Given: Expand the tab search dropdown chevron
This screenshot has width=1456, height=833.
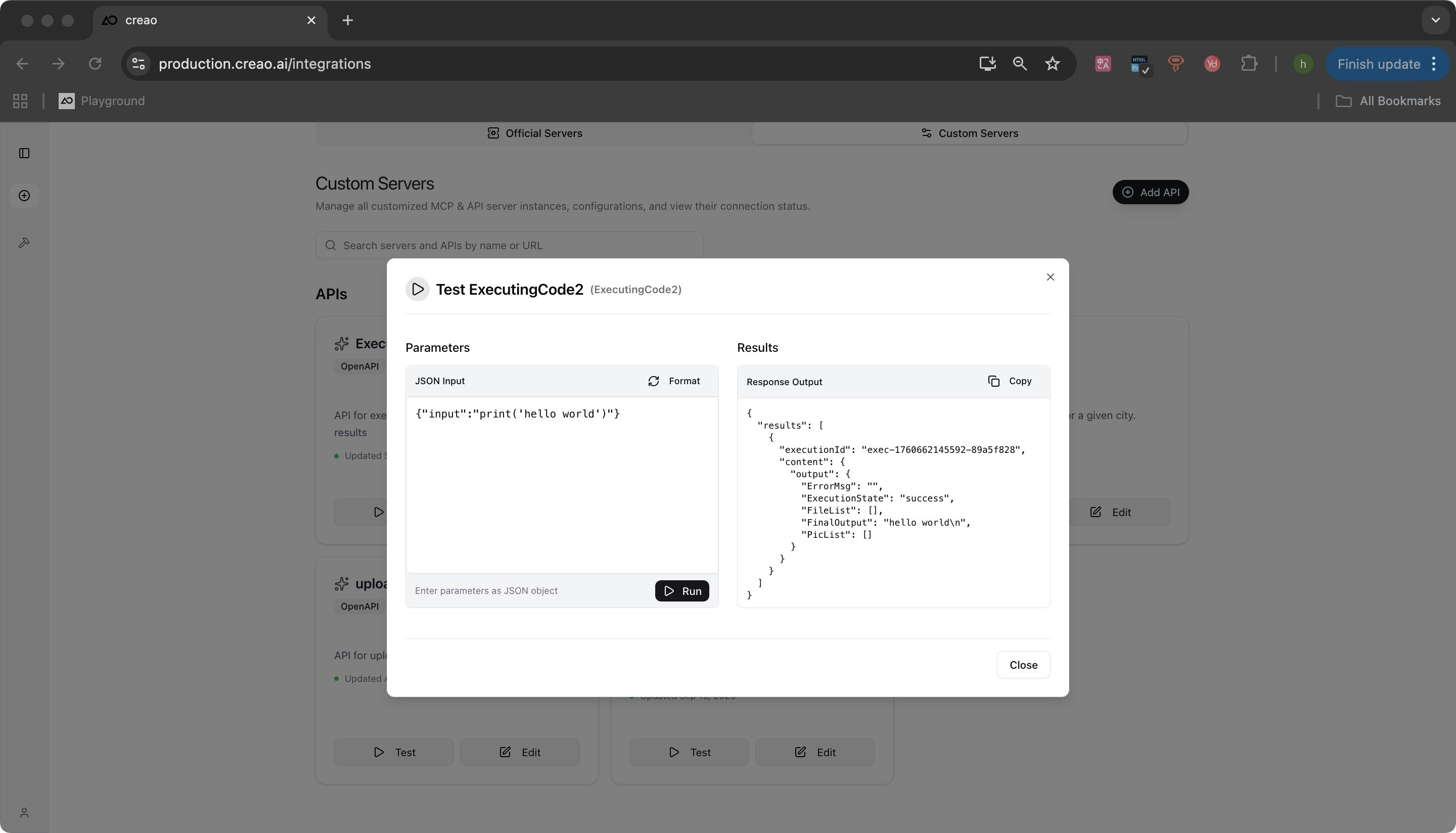Looking at the screenshot, I should (x=1435, y=20).
